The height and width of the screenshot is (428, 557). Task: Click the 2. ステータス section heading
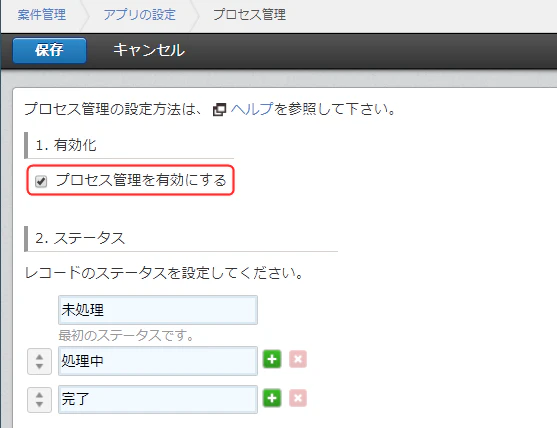click(x=80, y=238)
